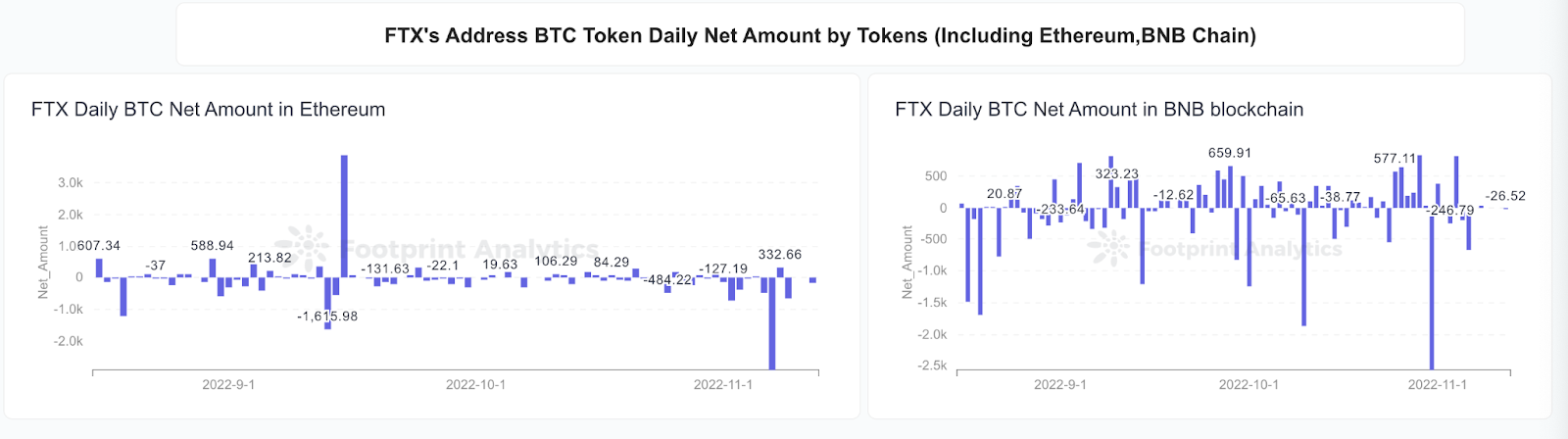Click the 607.34 data label in Ethereum chart
The width and height of the screenshot is (1568, 439).
98,246
